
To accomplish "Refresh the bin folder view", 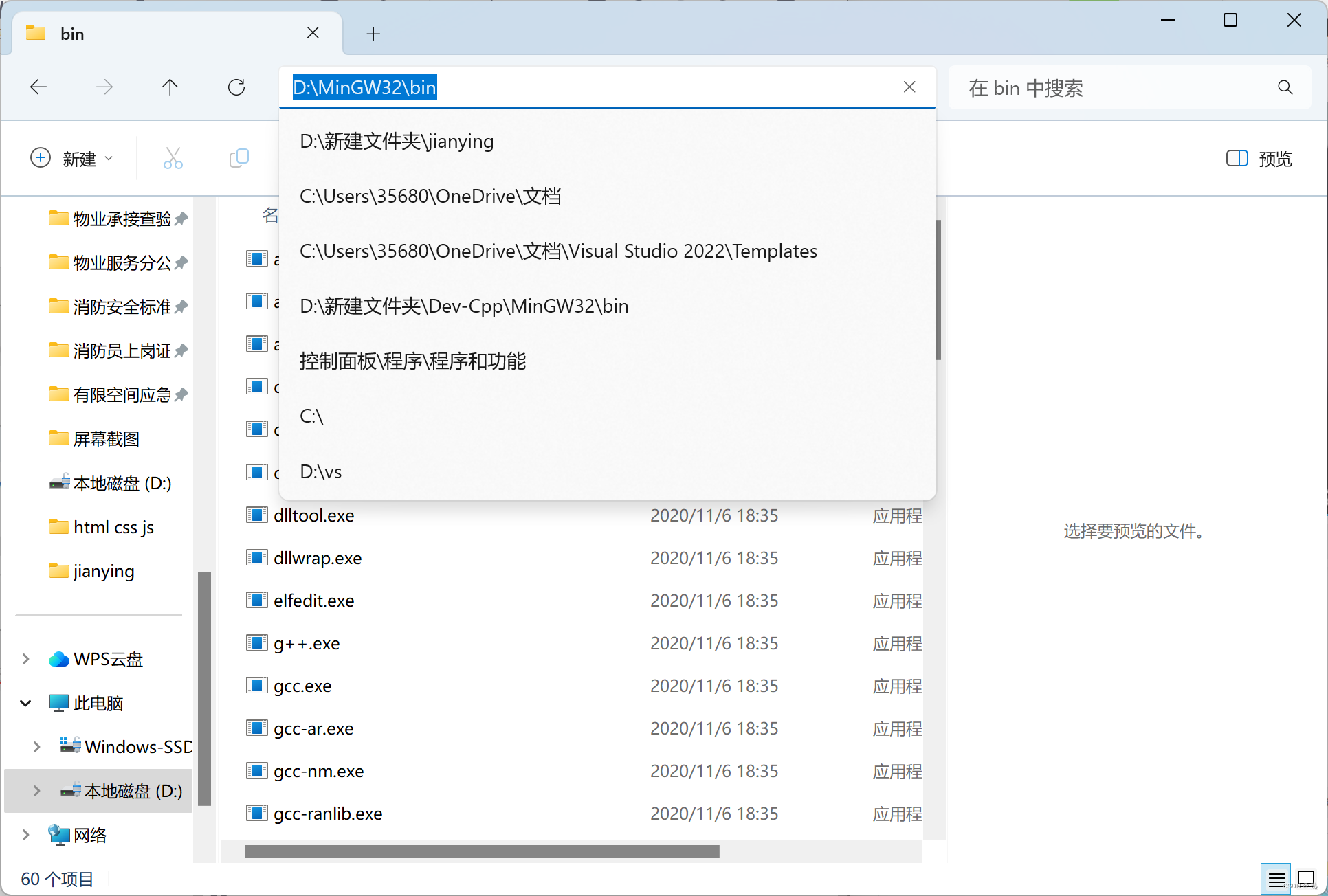I will tap(236, 87).
